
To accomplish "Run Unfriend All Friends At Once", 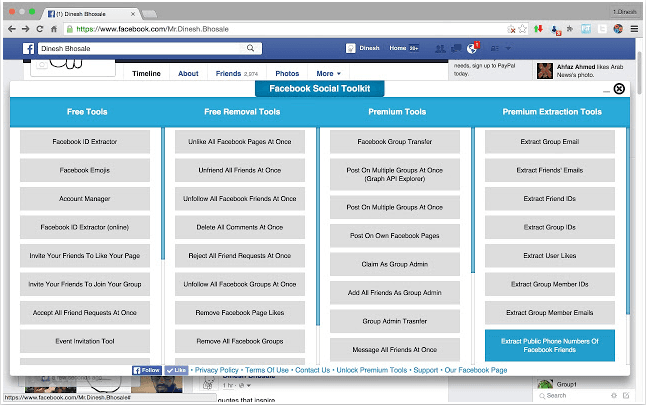I will (240, 170).
